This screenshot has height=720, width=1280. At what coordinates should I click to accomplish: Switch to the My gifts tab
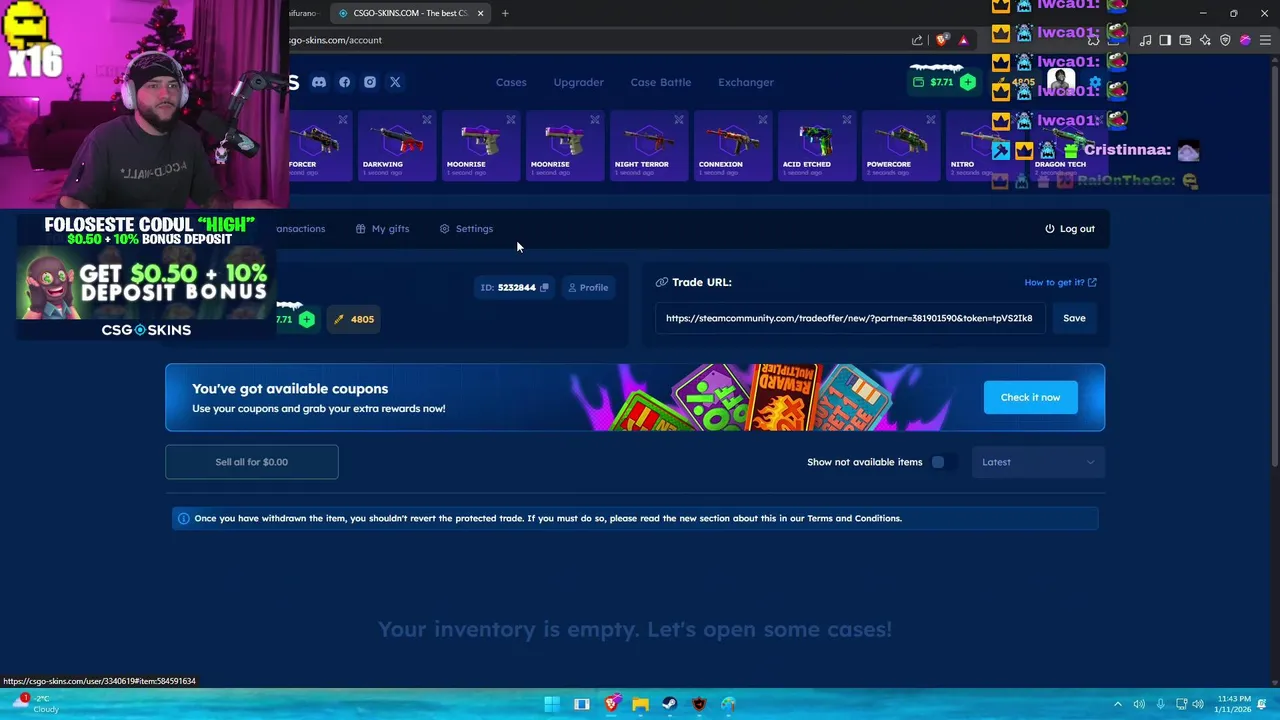[x=382, y=229]
